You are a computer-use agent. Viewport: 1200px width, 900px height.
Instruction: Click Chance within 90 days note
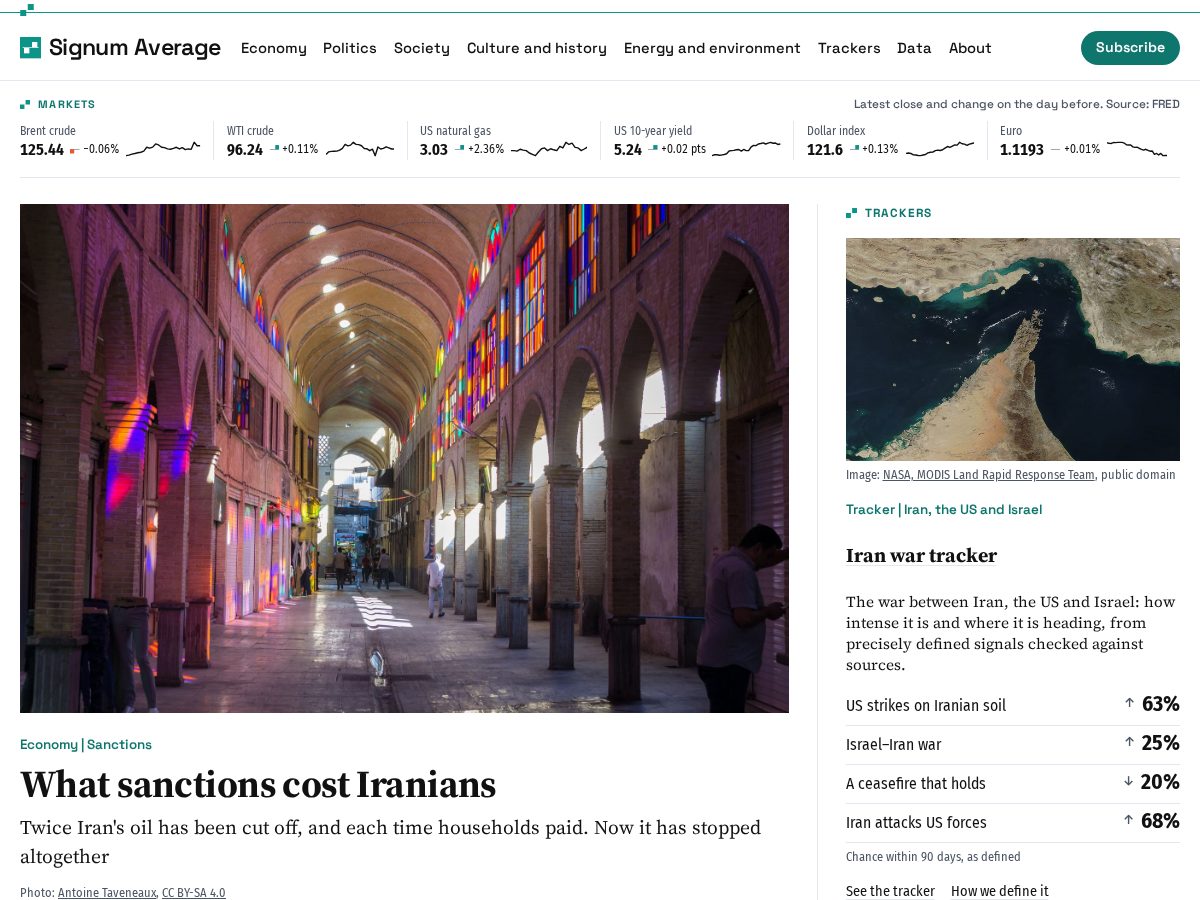(933, 857)
